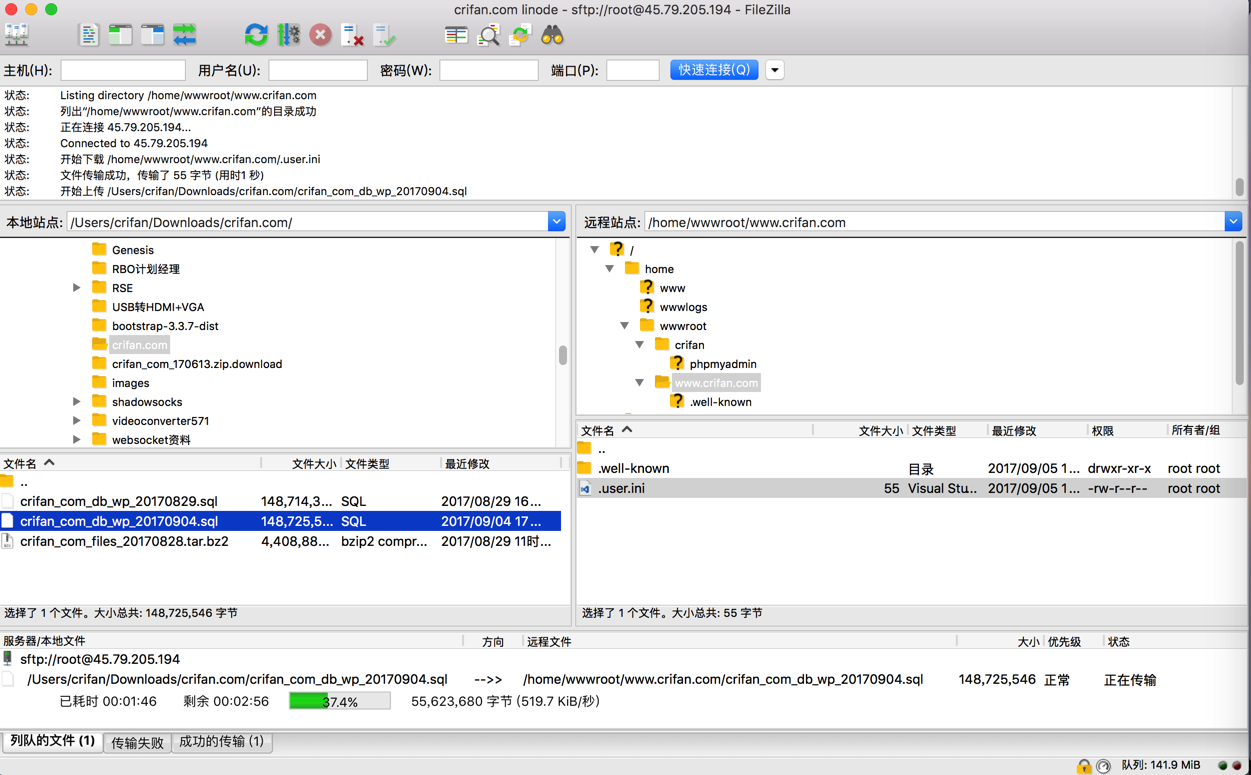The height and width of the screenshot is (775, 1251).
Task: Refresh file and folder lists
Action: click(256, 35)
